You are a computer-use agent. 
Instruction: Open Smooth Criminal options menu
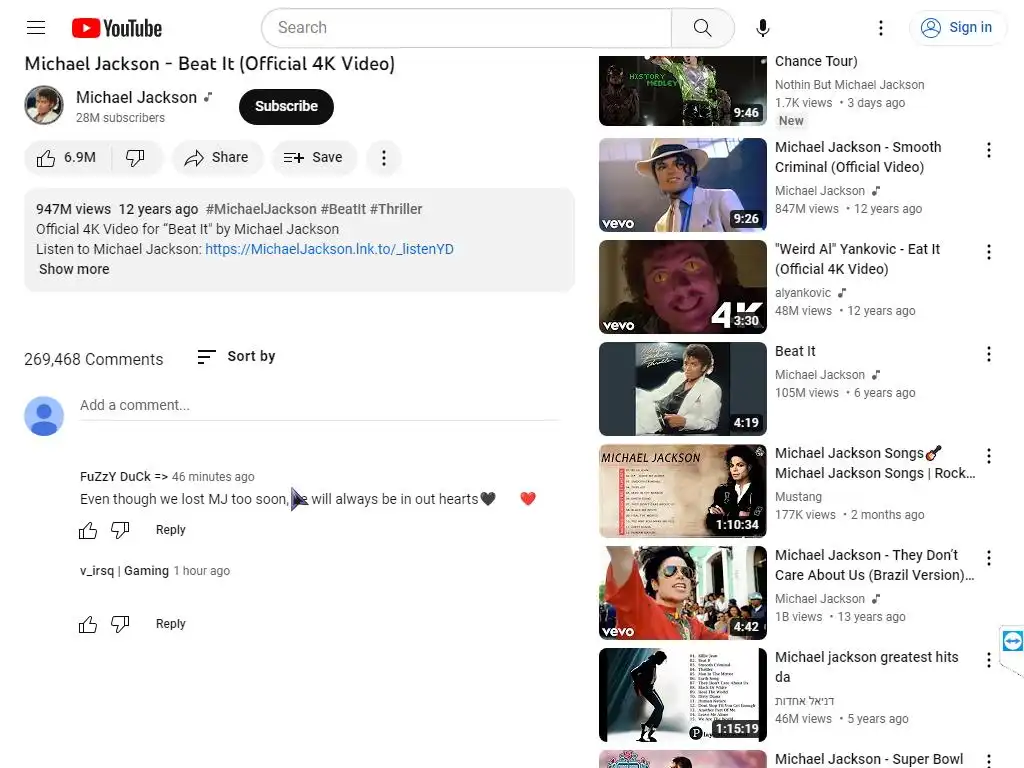click(989, 150)
